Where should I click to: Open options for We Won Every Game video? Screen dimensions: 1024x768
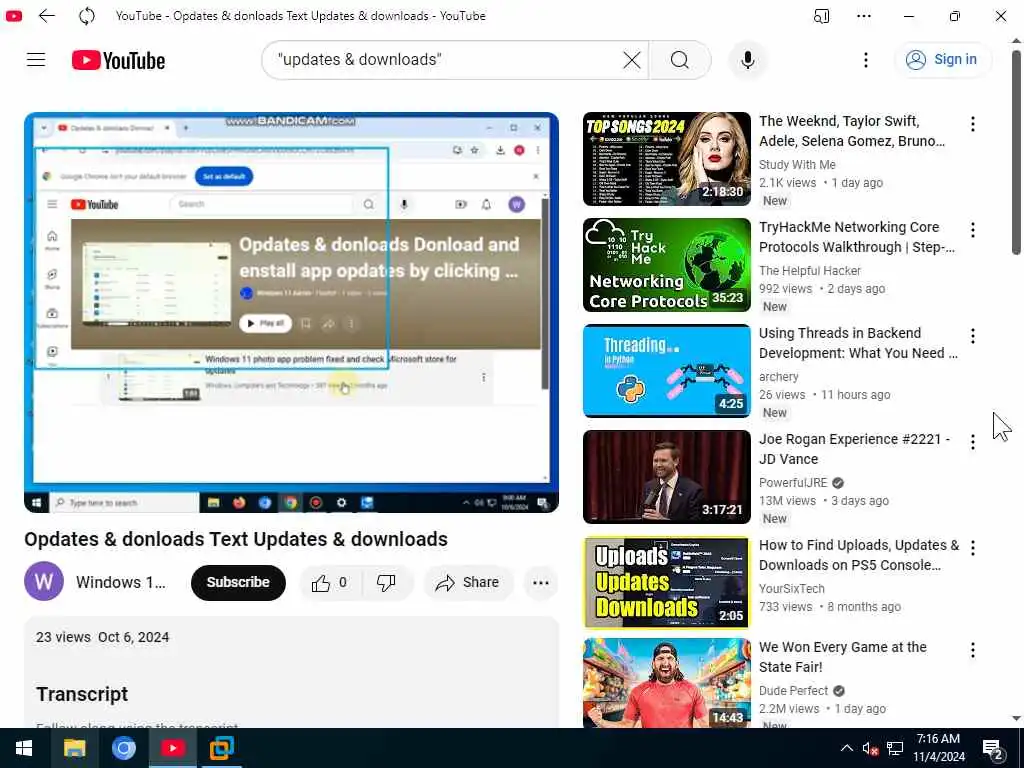[x=972, y=650]
